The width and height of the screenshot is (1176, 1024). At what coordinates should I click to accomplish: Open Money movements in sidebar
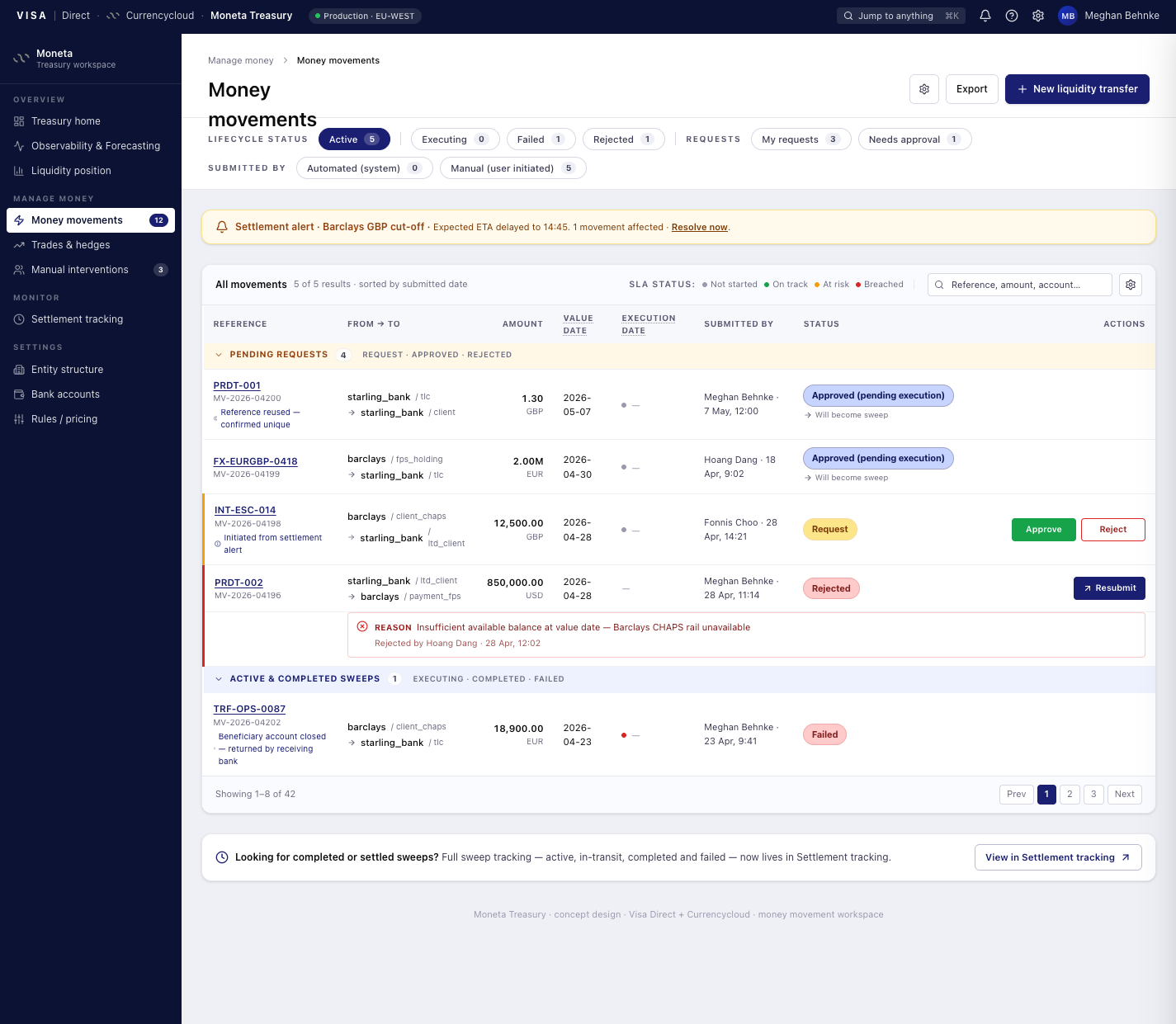[91, 220]
